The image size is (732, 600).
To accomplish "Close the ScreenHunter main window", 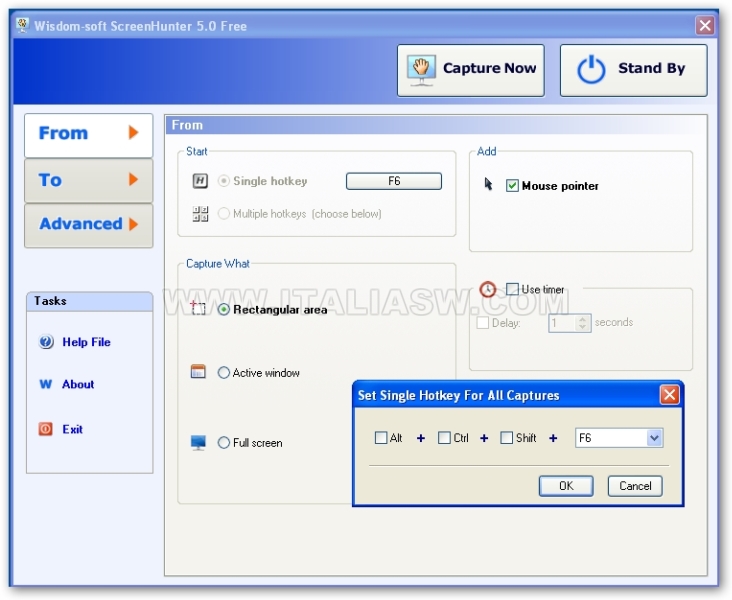I will click(x=705, y=25).
